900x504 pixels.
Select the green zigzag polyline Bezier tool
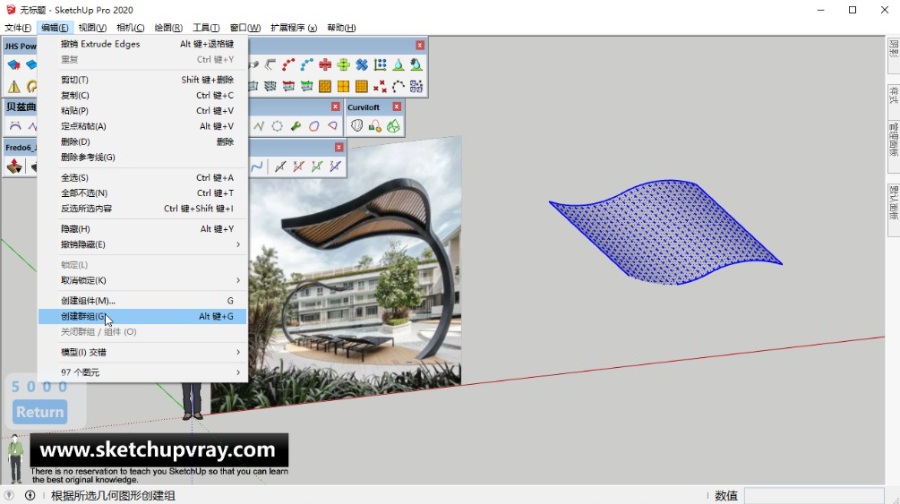point(259,126)
